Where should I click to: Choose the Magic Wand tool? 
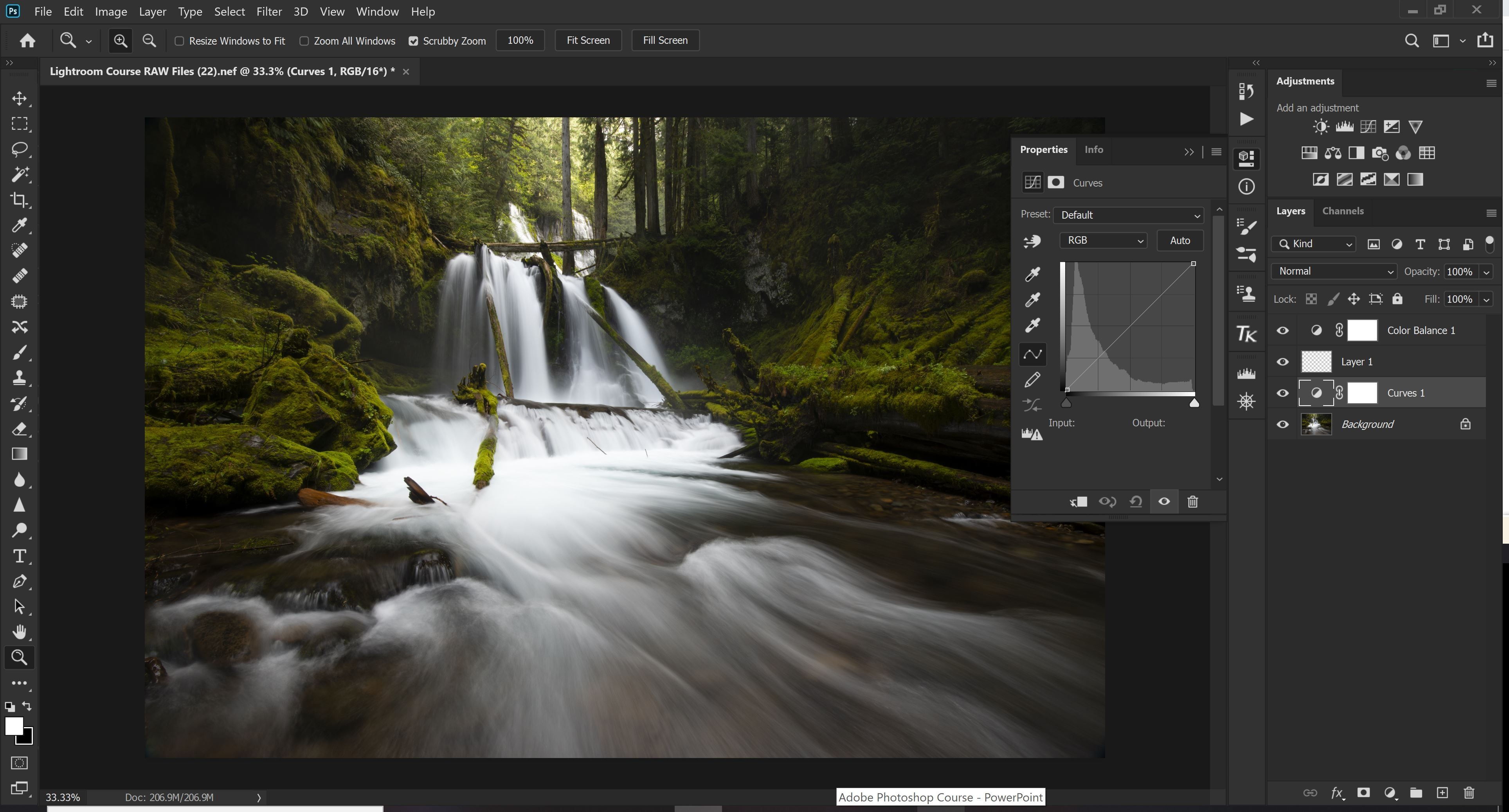[19, 174]
